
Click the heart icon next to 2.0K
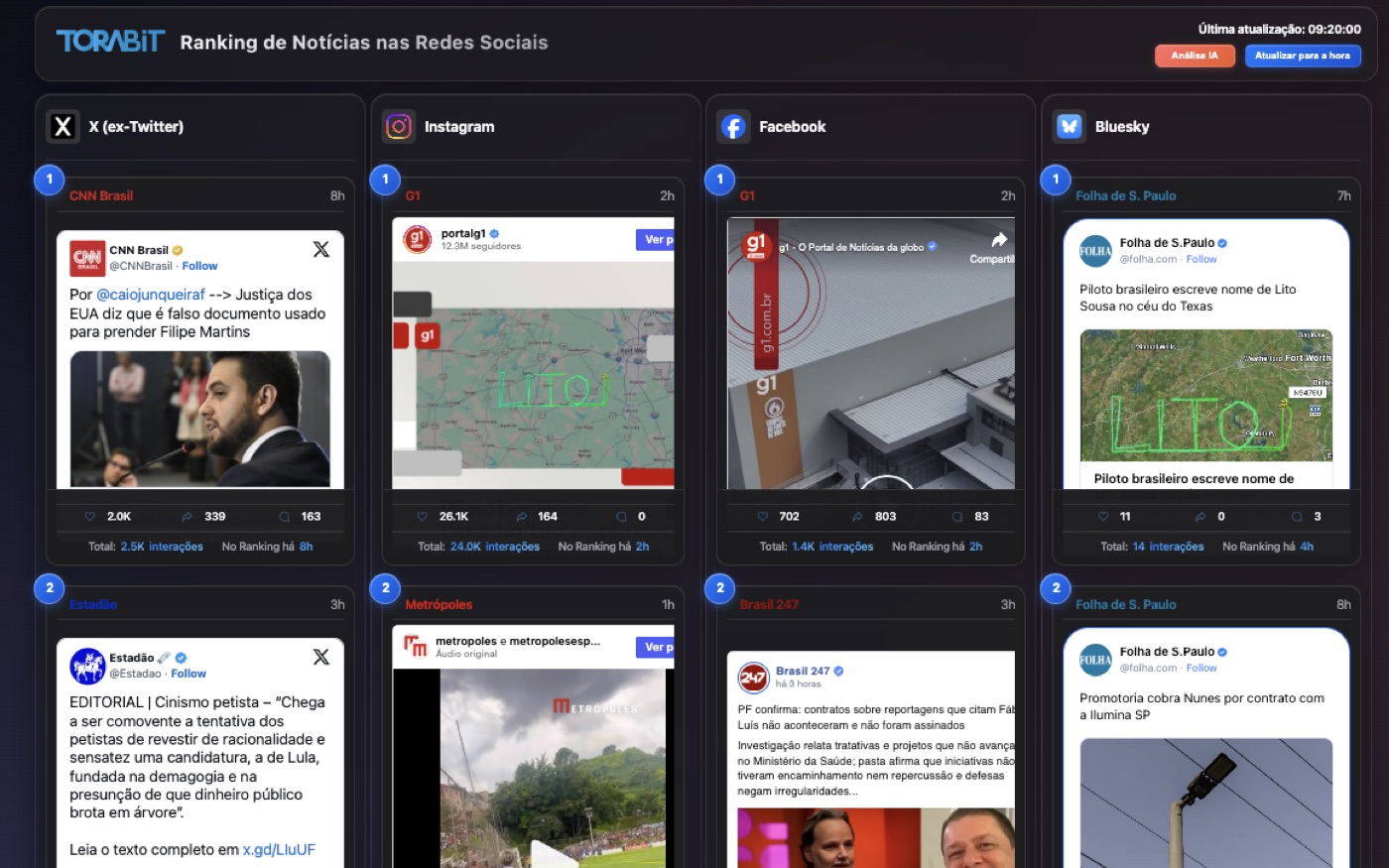click(x=89, y=517)
